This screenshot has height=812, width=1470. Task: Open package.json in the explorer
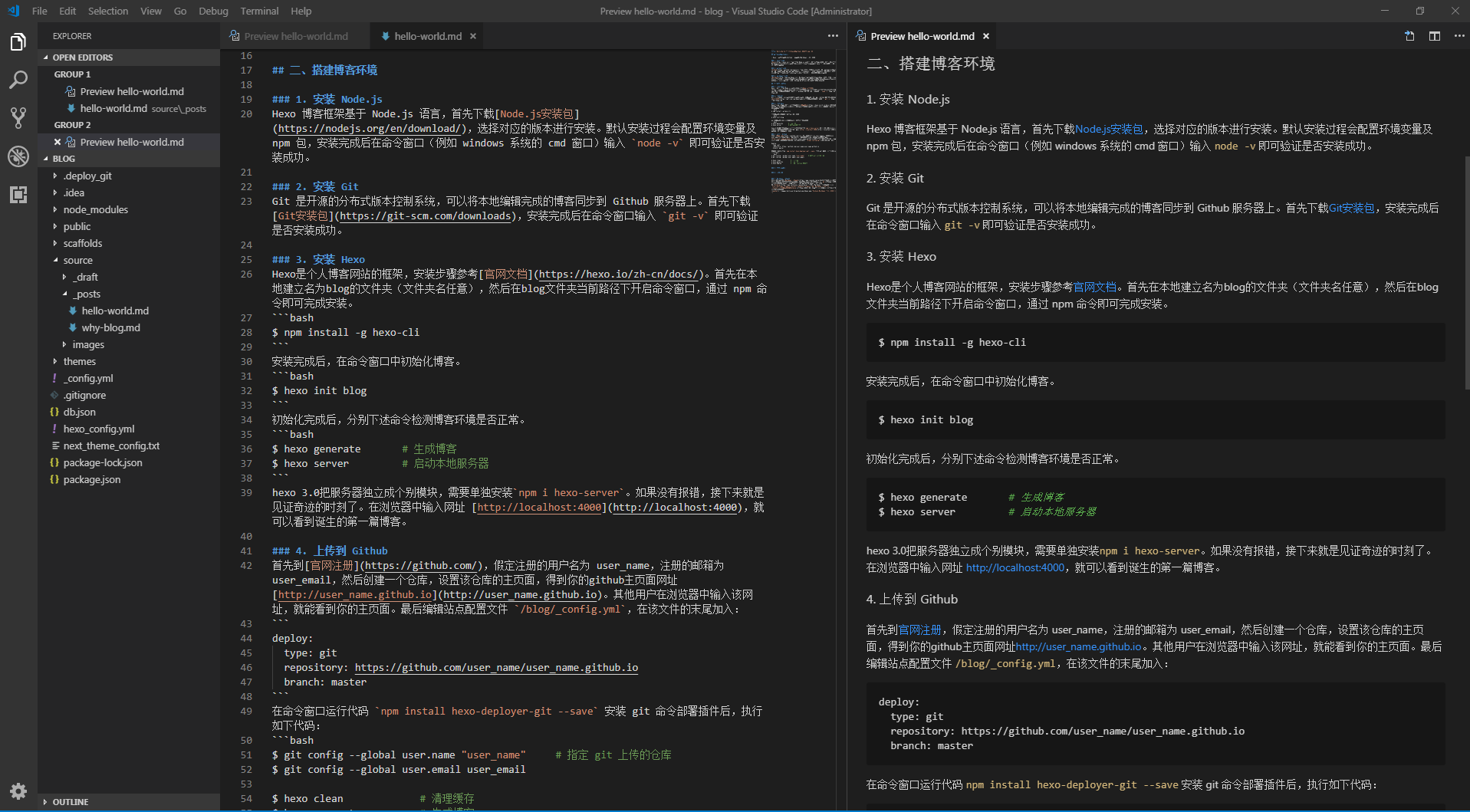coord(129,479)
